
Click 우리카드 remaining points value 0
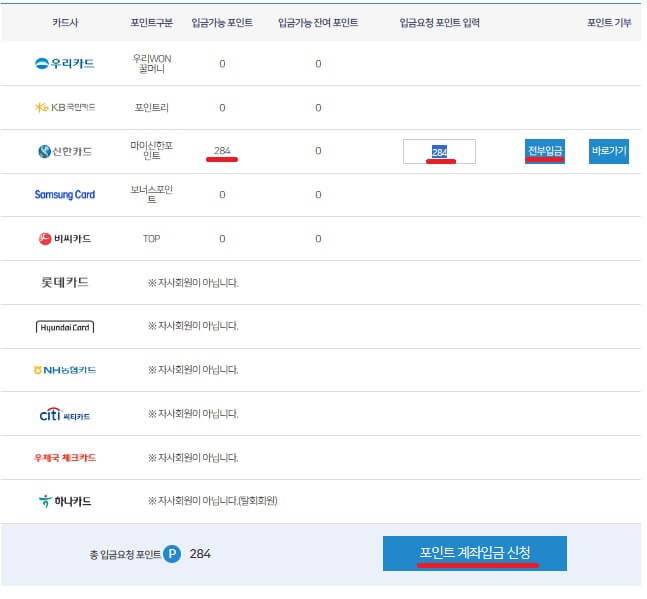click(x=318, y=64)
